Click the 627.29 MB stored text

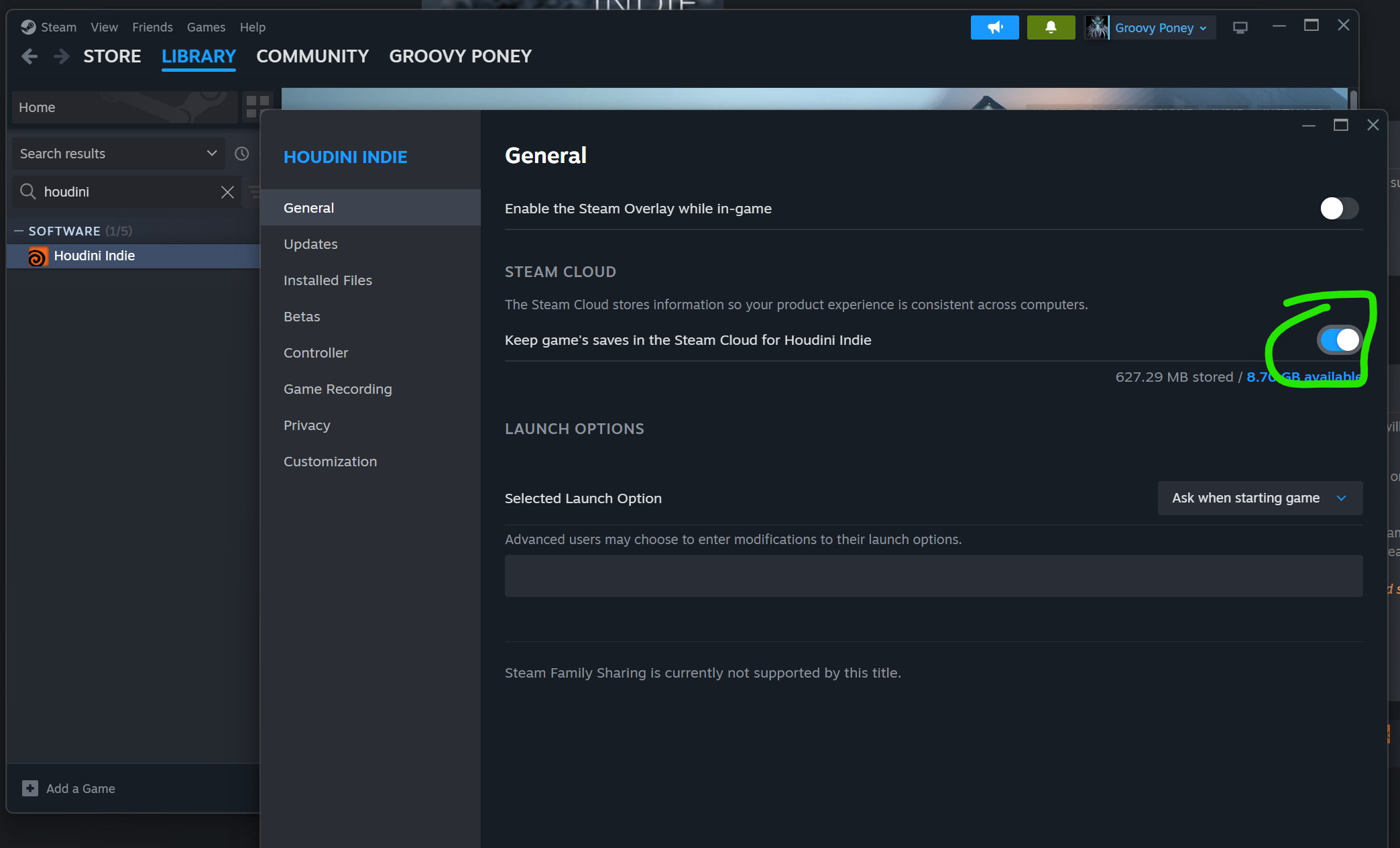click(1174, 377)
